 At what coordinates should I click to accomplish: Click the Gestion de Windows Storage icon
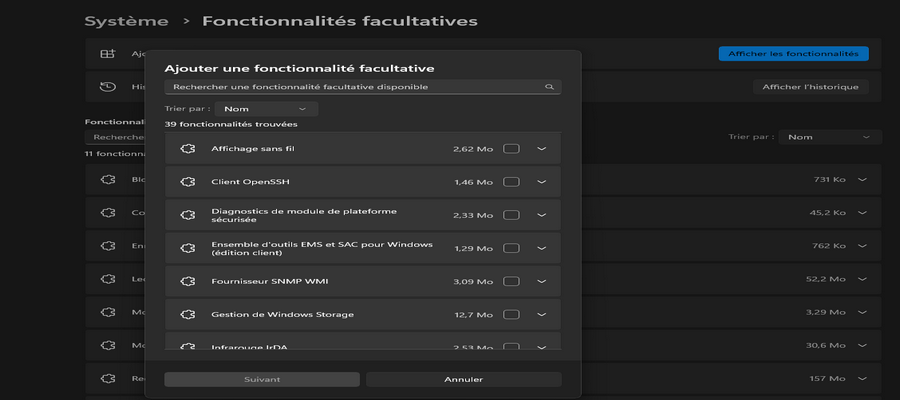(186, 314)
